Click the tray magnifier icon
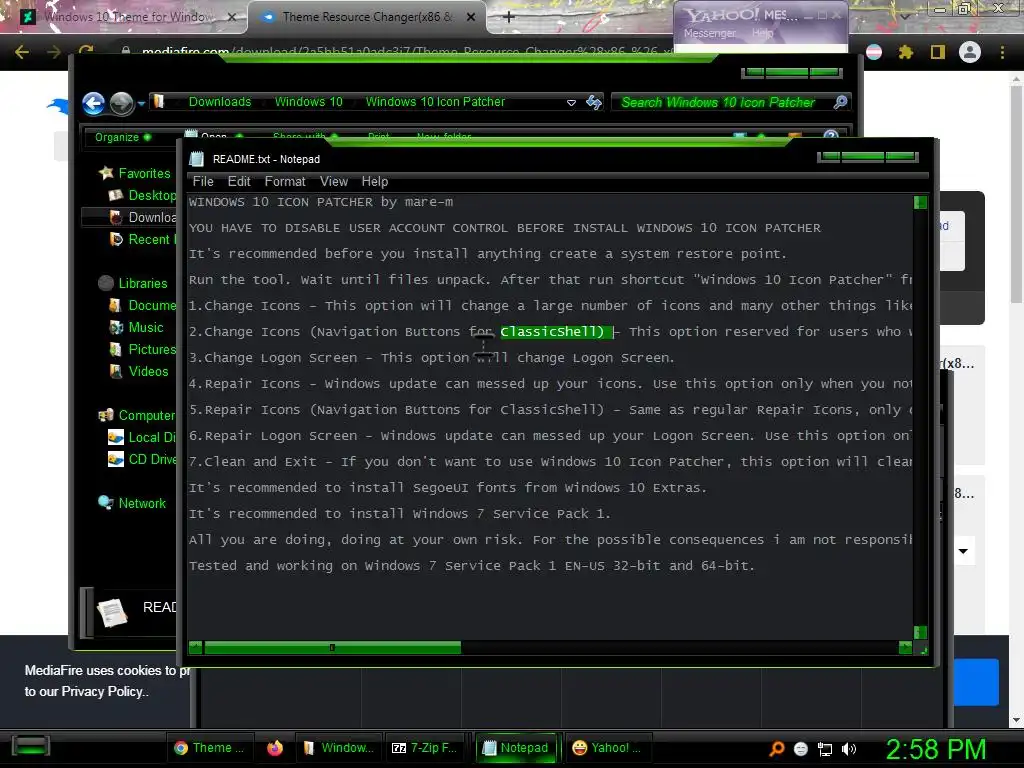The image size is (1024, 768). tap(777, 749)
